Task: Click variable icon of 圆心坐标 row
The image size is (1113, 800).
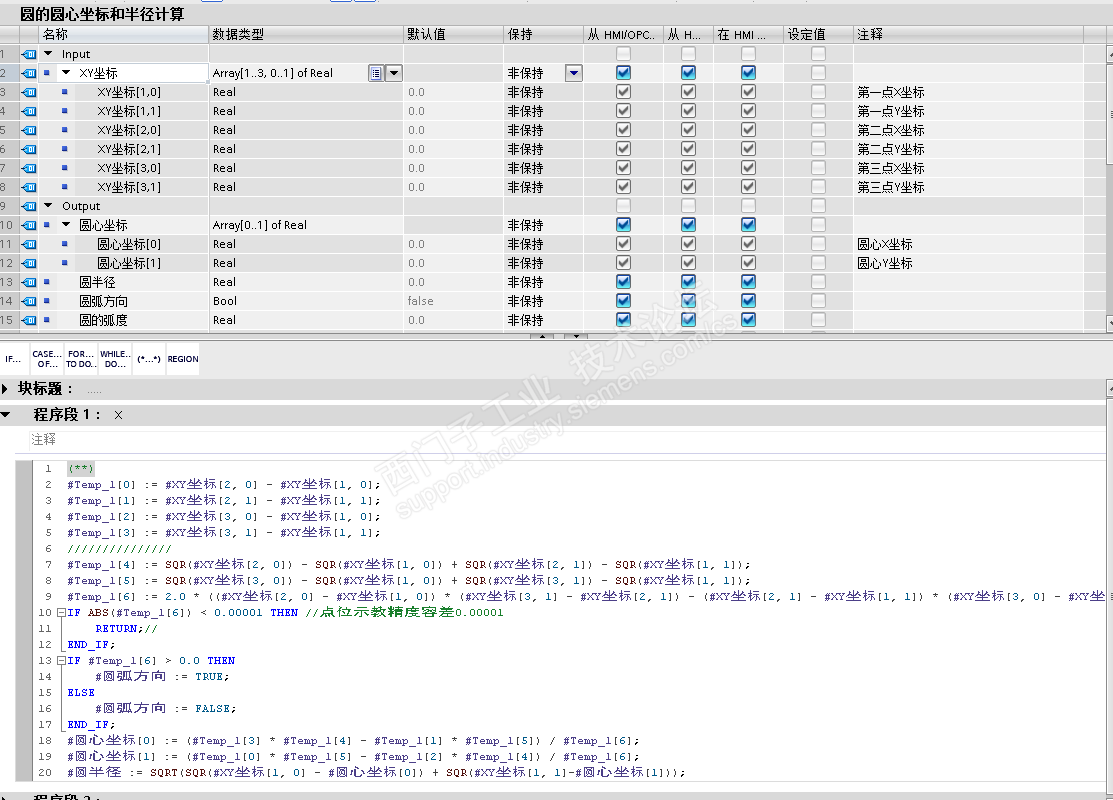Action: point(29,225)
